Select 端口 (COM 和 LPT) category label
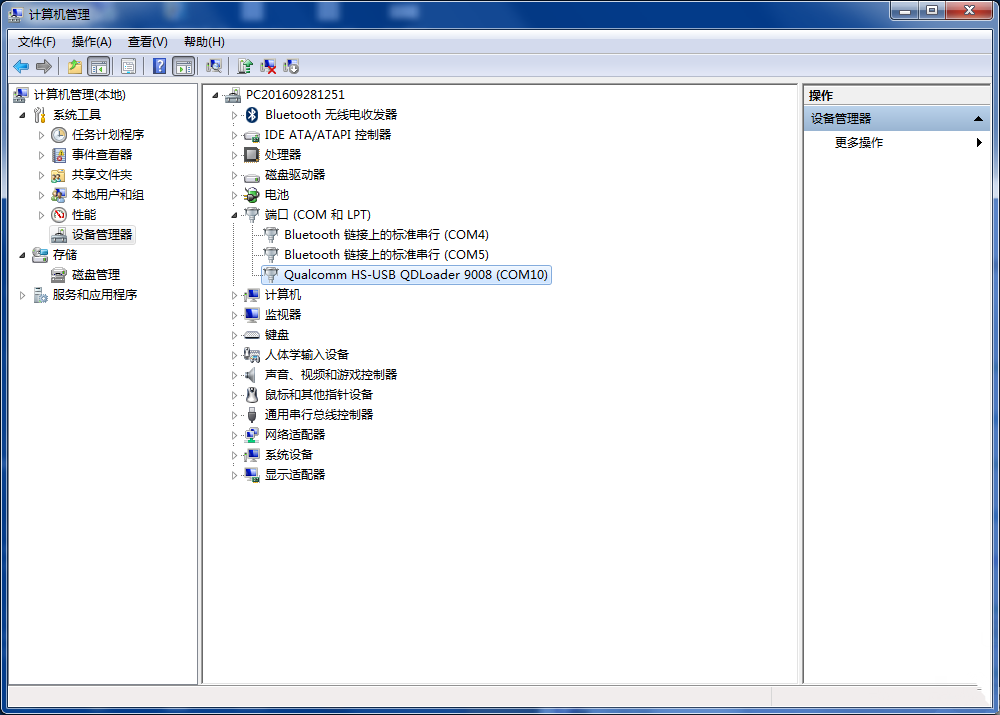 pos(318,215)
